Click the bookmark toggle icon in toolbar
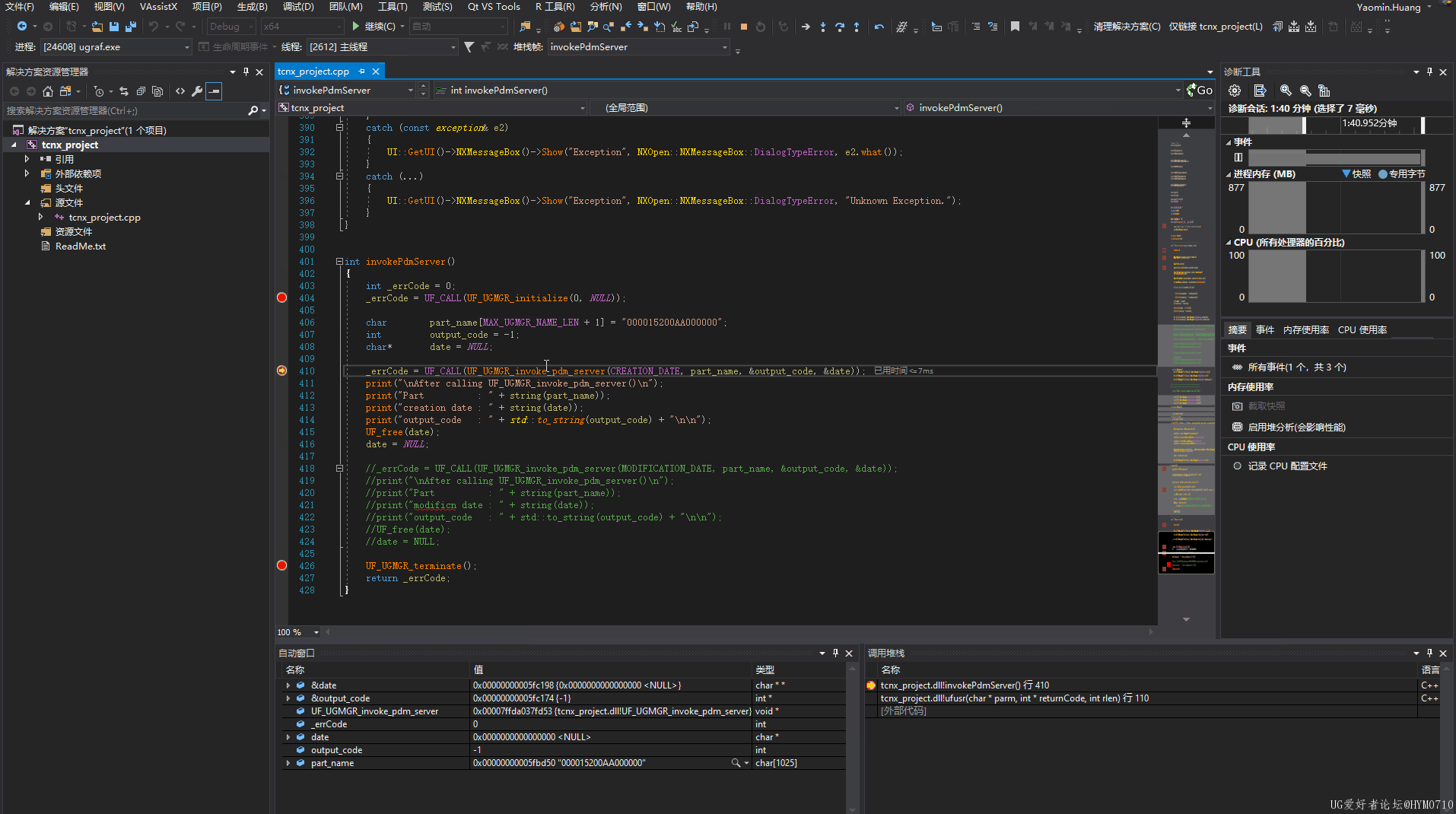The height and width of the screenshot is (814, 1456). click(1015, 27)
